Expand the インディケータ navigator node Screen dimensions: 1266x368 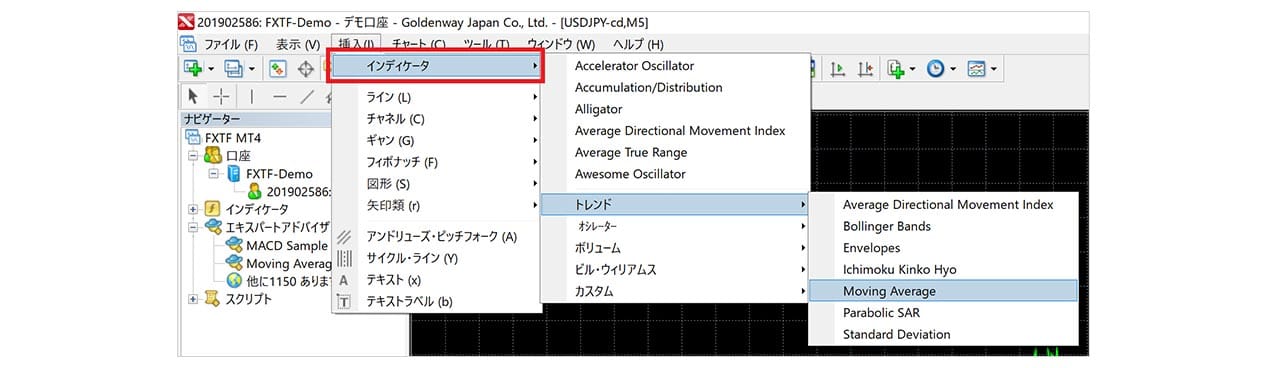point(192,209)
